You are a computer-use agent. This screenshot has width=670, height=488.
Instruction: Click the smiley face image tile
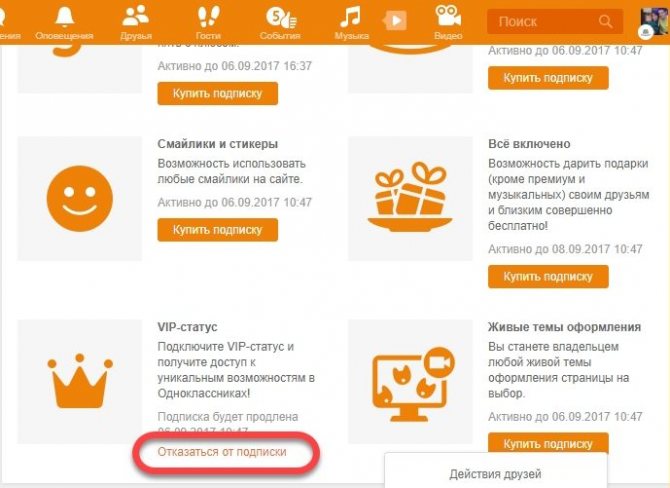[x=80, y=199]
